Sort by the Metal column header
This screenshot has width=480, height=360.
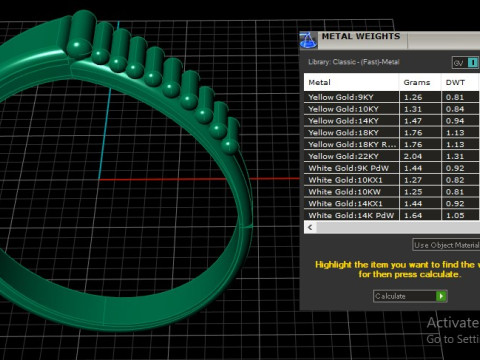point(351,82)
